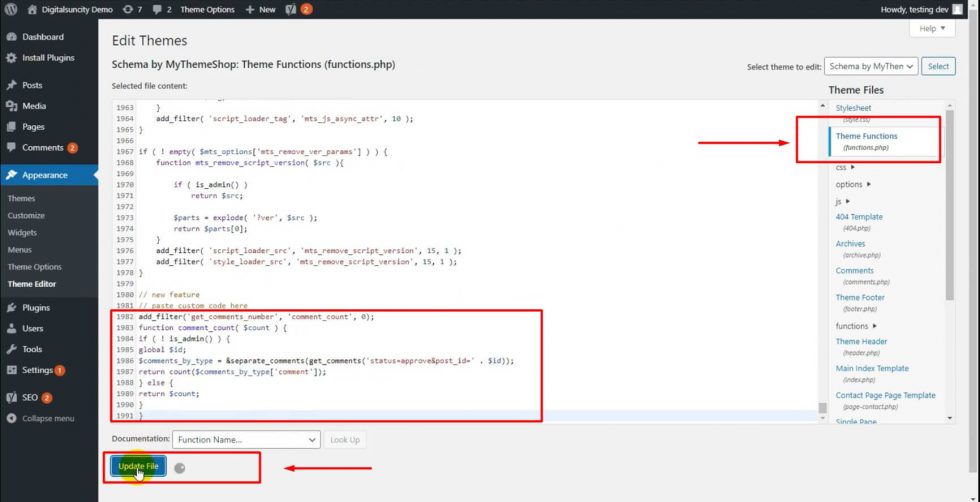980x502 pixels.
Task: Click into code line 1991
Action: tap(478, 415)
